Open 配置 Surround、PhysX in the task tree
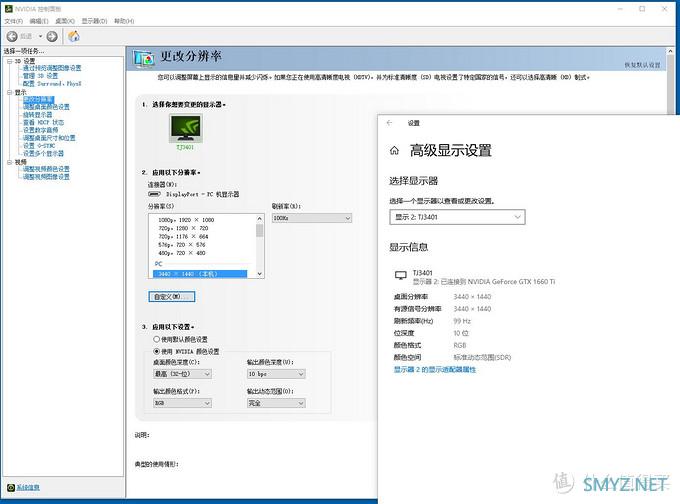Viewport: 680px width, 504px height. [52, 84]
